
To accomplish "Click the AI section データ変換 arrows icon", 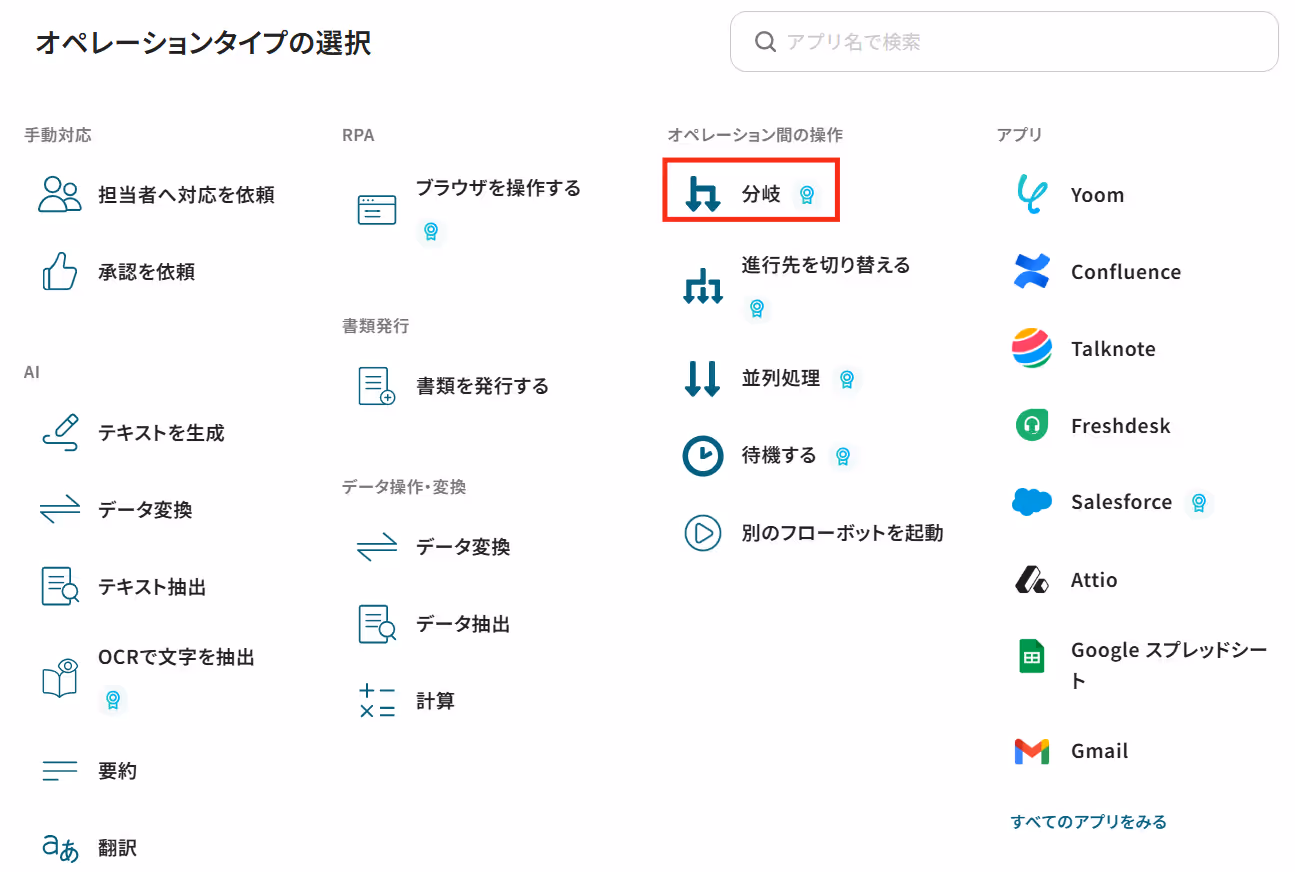I will coord(60,509).
